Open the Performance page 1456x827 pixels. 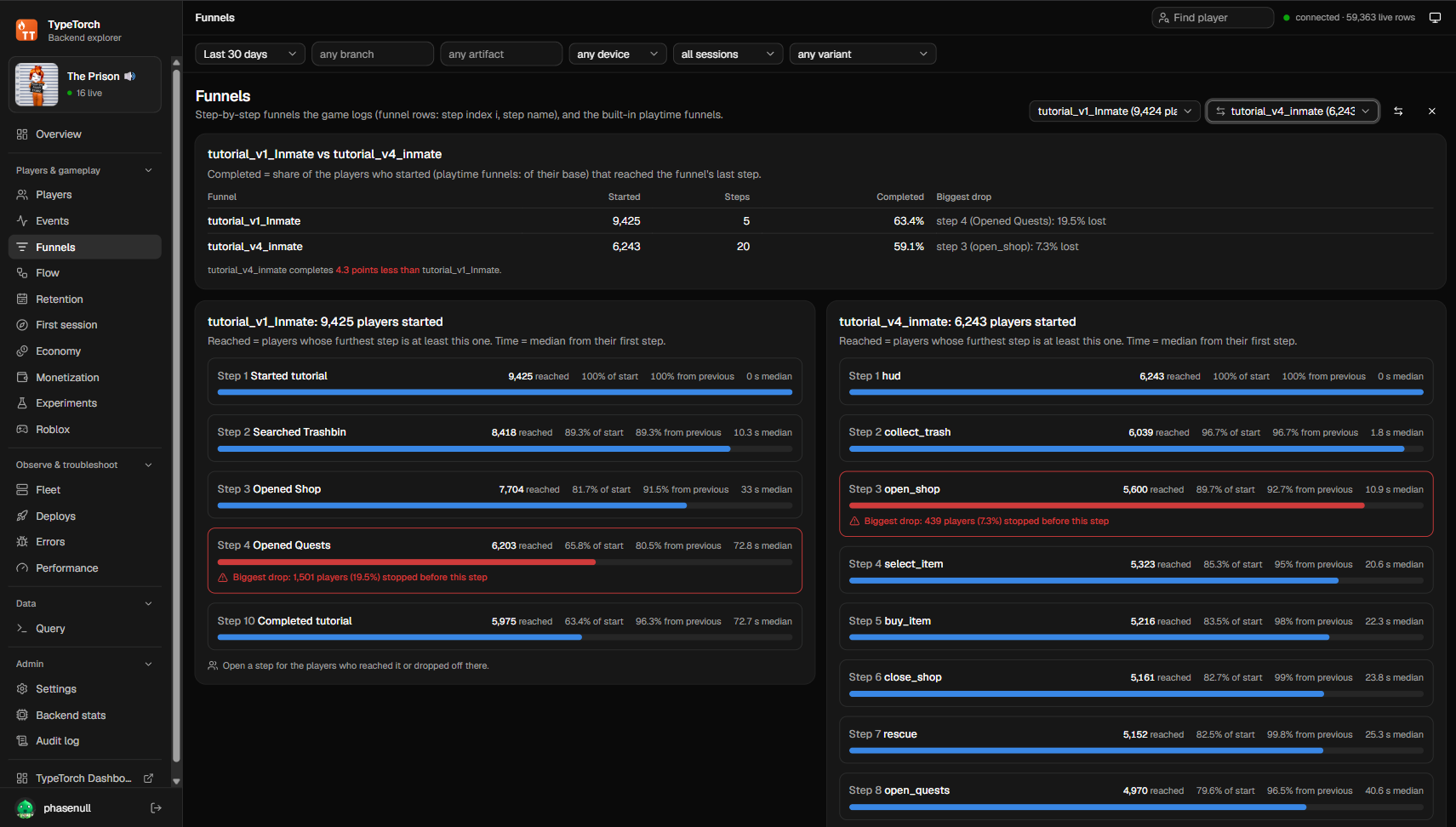point(85,568)
